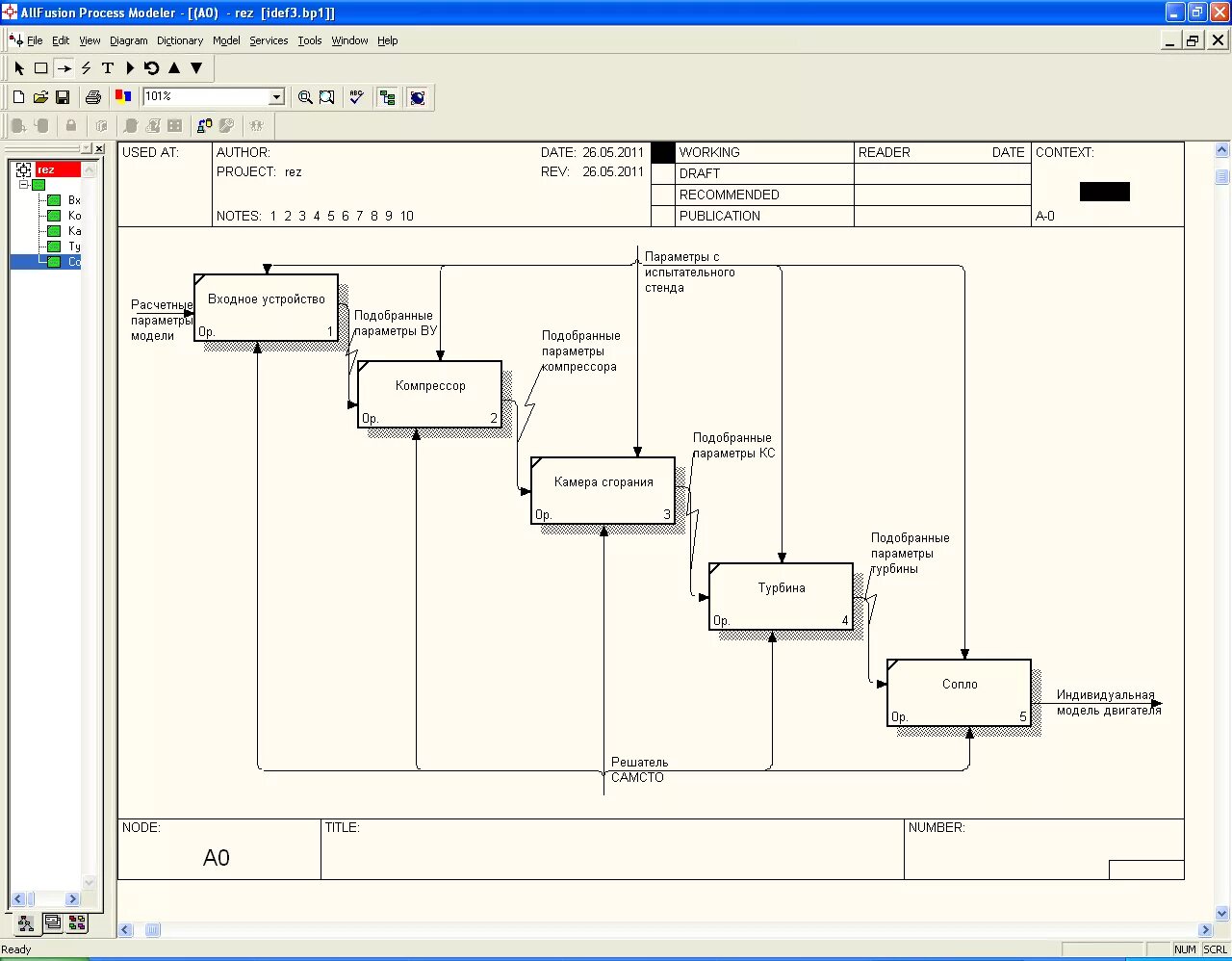Select the Activity Box tool

tap(41, 68)
